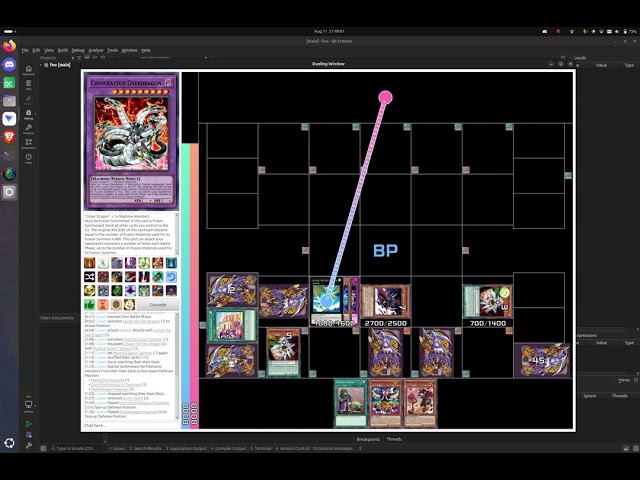Click the pink life point bar
Viewport: 640px width, 480px height.
click(x=194, y=285)
